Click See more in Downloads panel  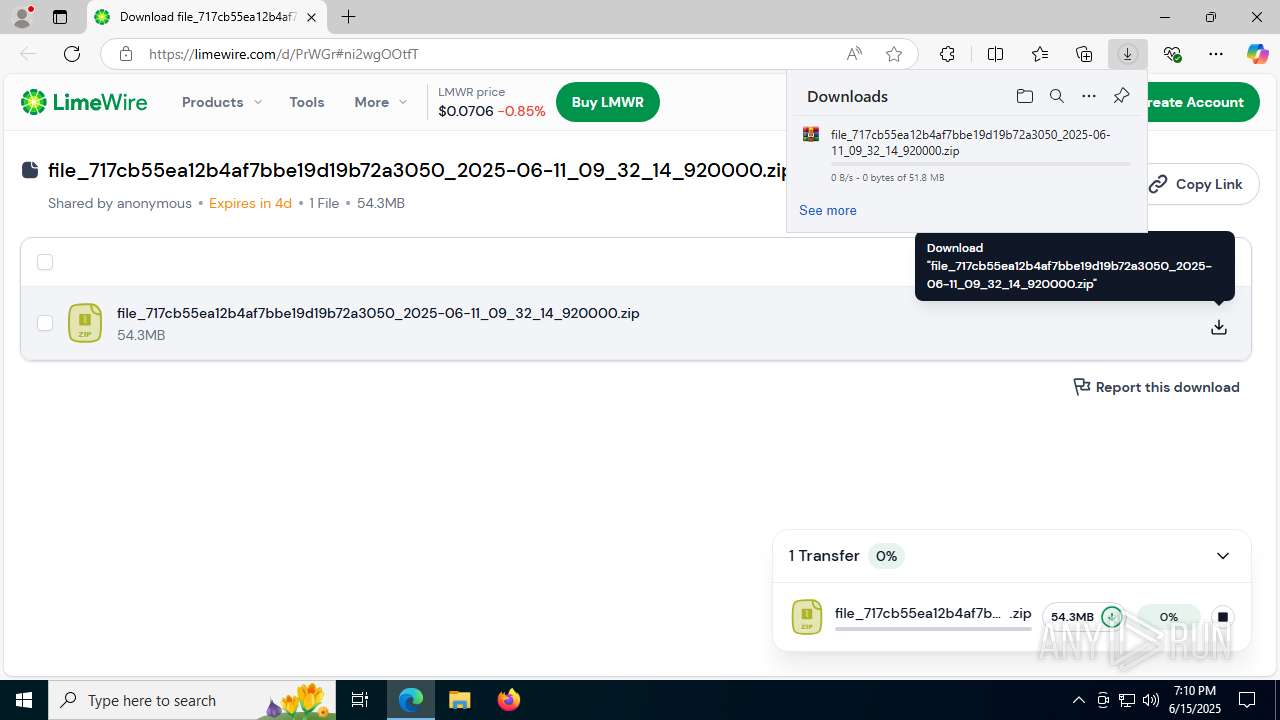[828, 210]
